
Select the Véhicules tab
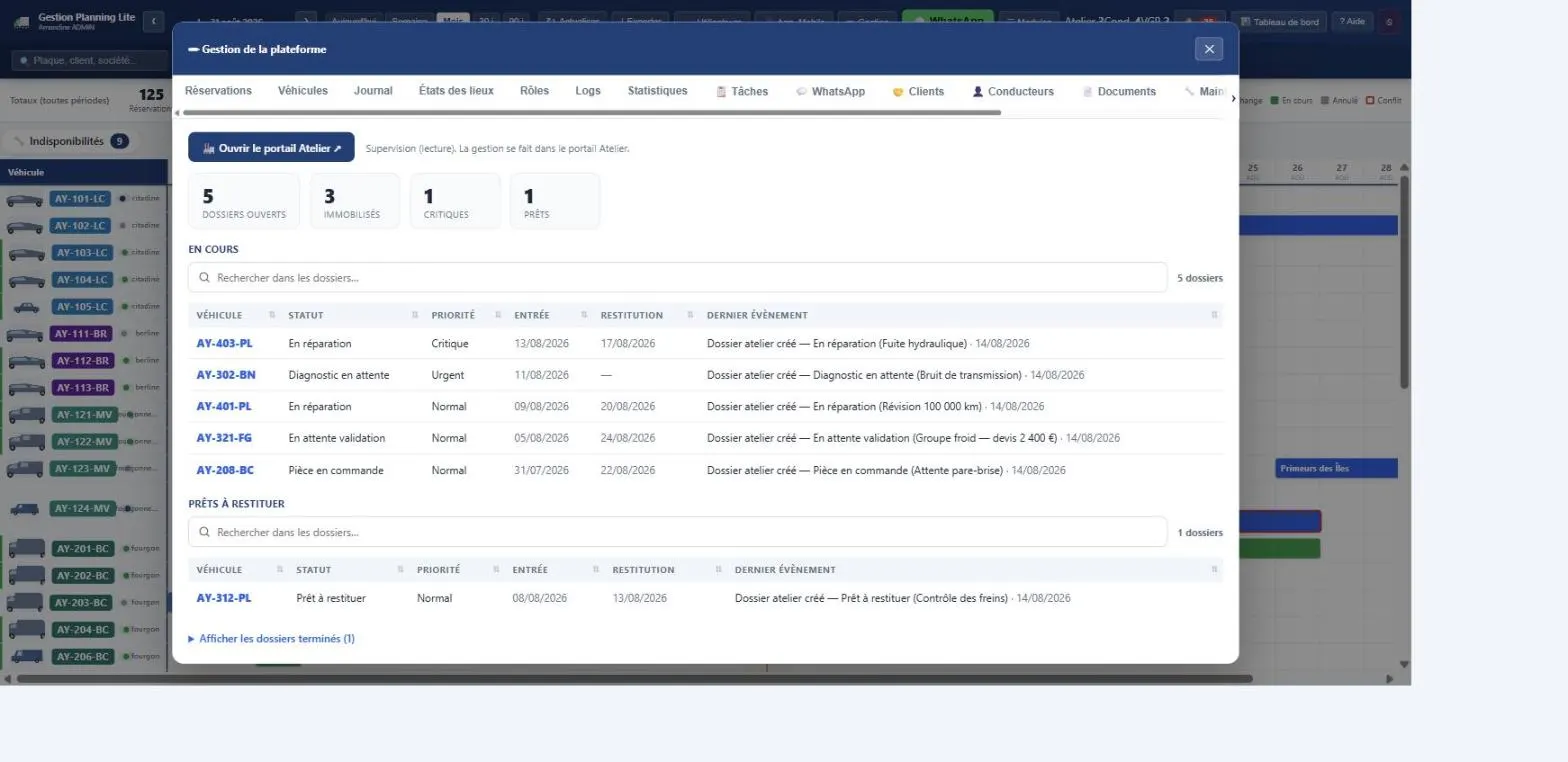point(303,90)
